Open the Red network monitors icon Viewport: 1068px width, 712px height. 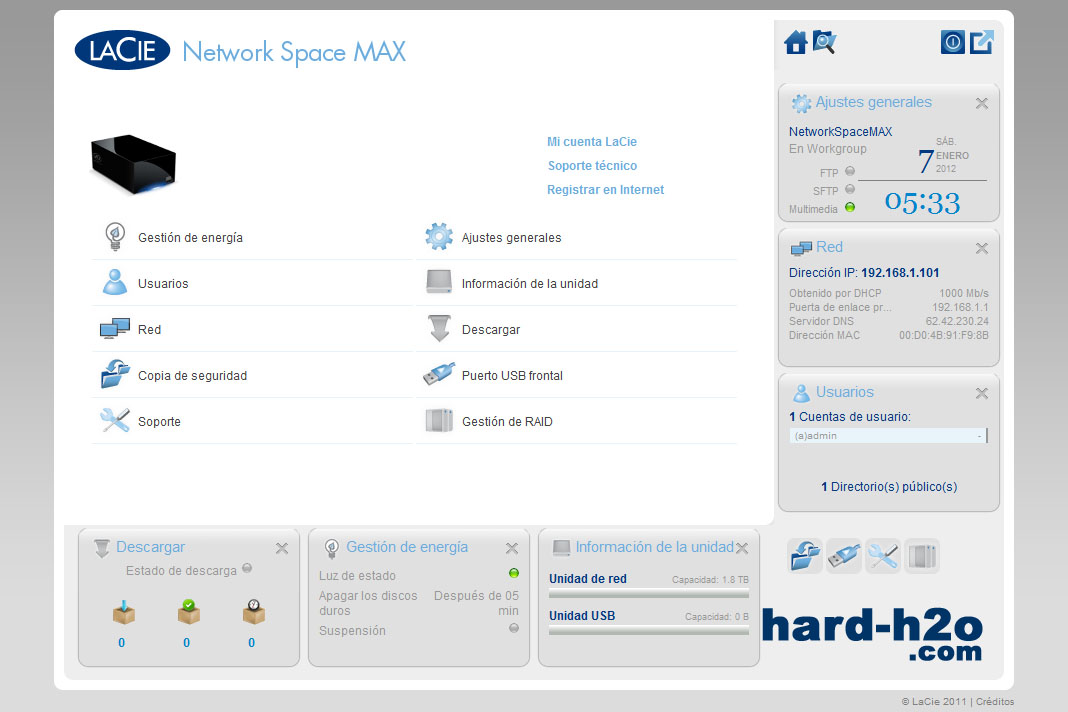click(x=114, y=329)
